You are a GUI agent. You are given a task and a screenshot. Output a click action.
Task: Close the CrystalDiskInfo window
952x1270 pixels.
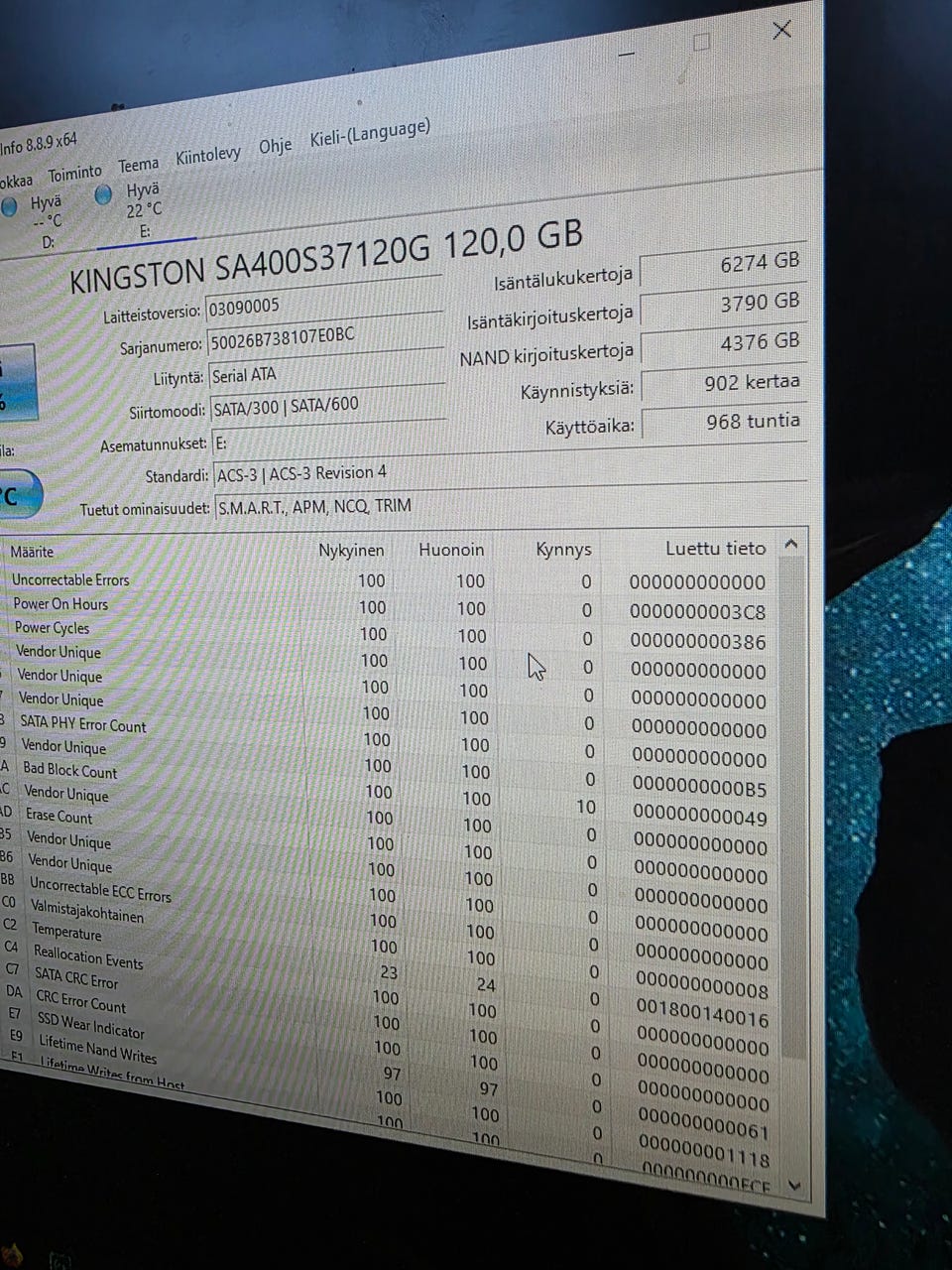[781, 30]
